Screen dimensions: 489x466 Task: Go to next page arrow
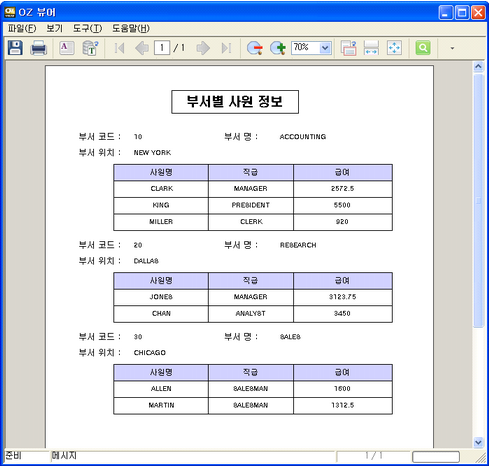click(203, 48)
